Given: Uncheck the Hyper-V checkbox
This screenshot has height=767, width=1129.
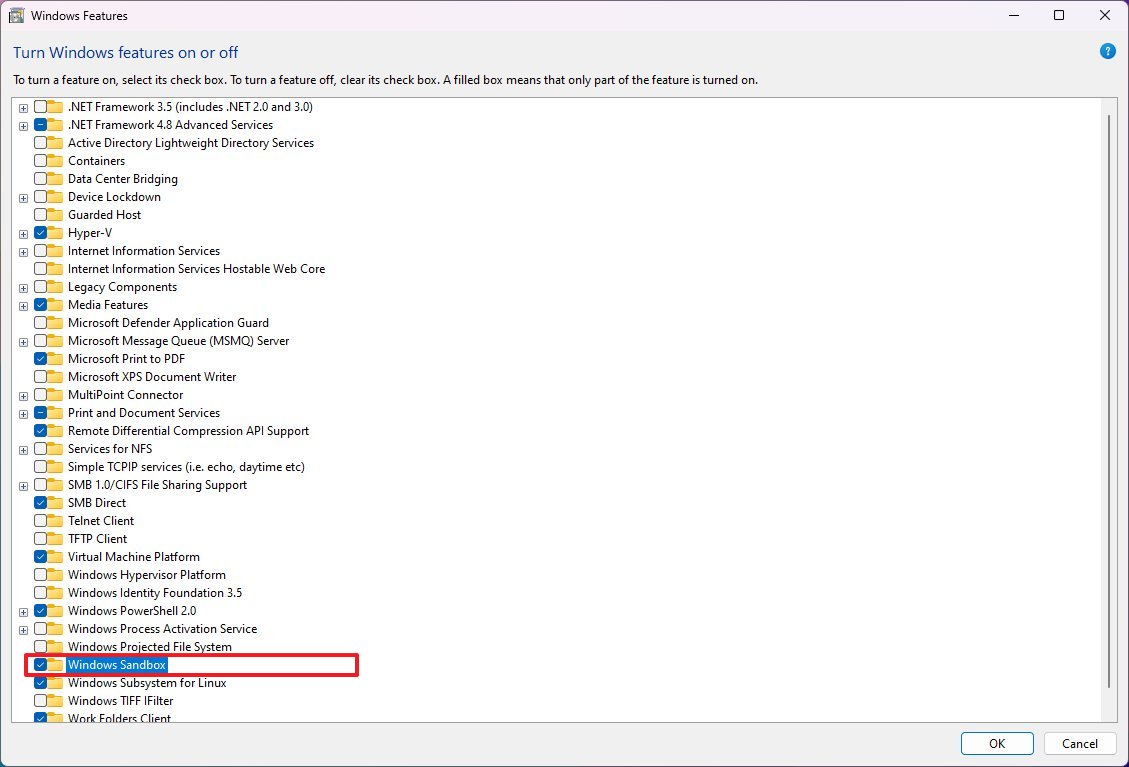Looking at the screenshot, I should (40, 233).
